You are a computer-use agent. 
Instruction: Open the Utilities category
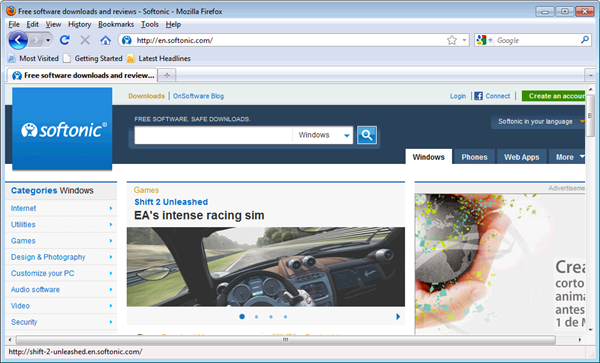point(23,225)
